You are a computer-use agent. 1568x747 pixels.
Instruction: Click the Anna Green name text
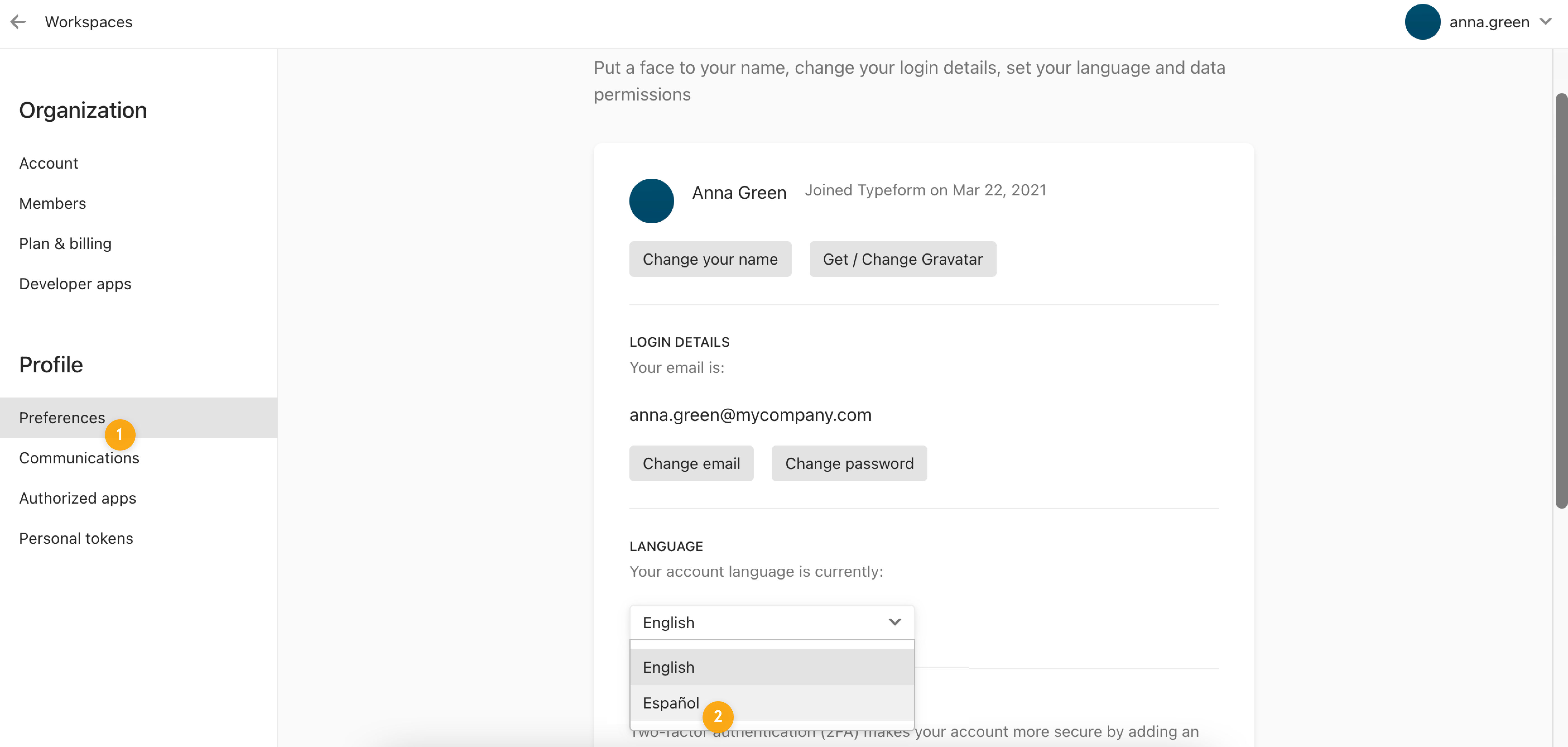[x=739, y=193]
